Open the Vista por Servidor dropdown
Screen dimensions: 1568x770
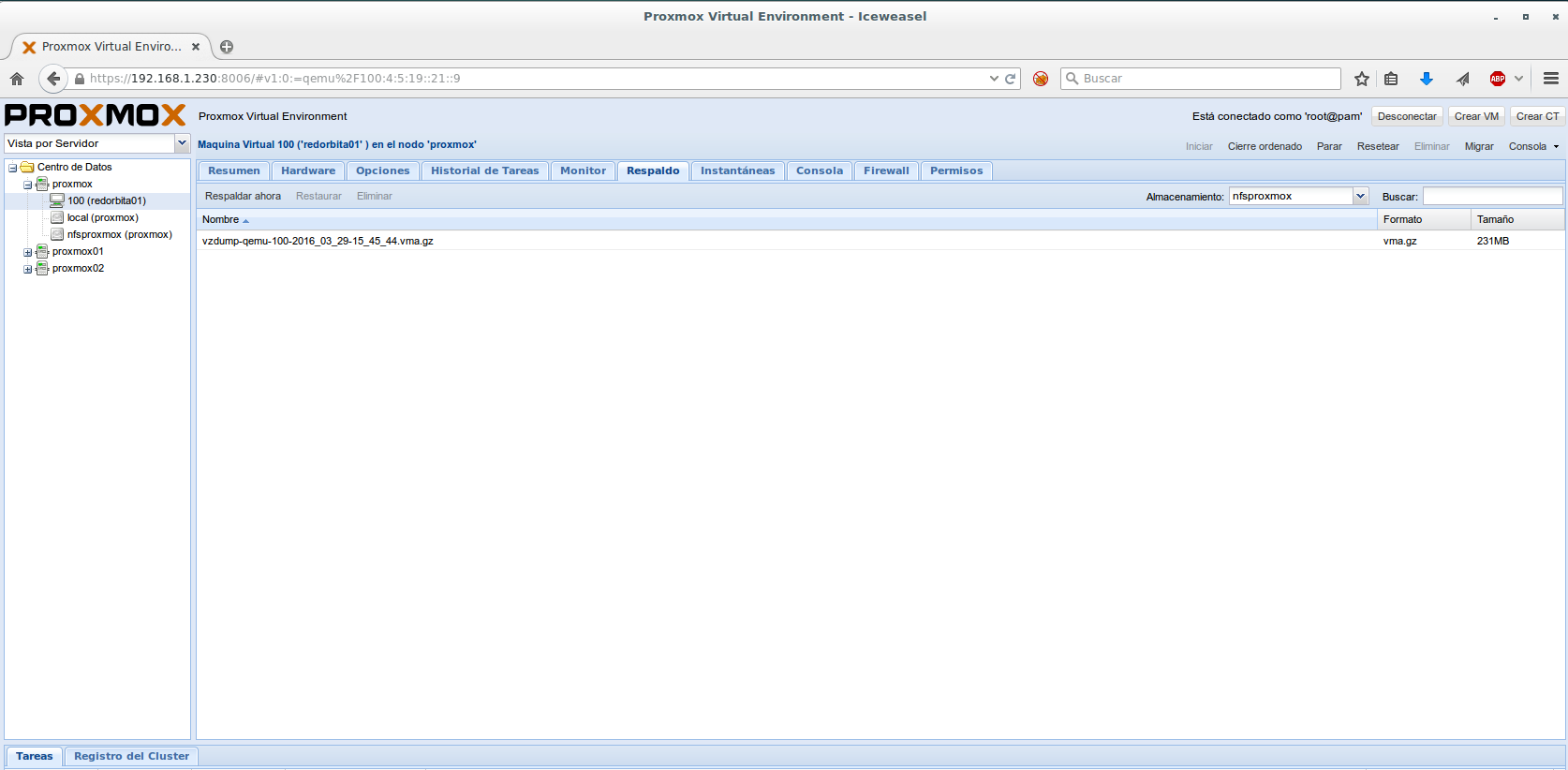tap(183, 143)
